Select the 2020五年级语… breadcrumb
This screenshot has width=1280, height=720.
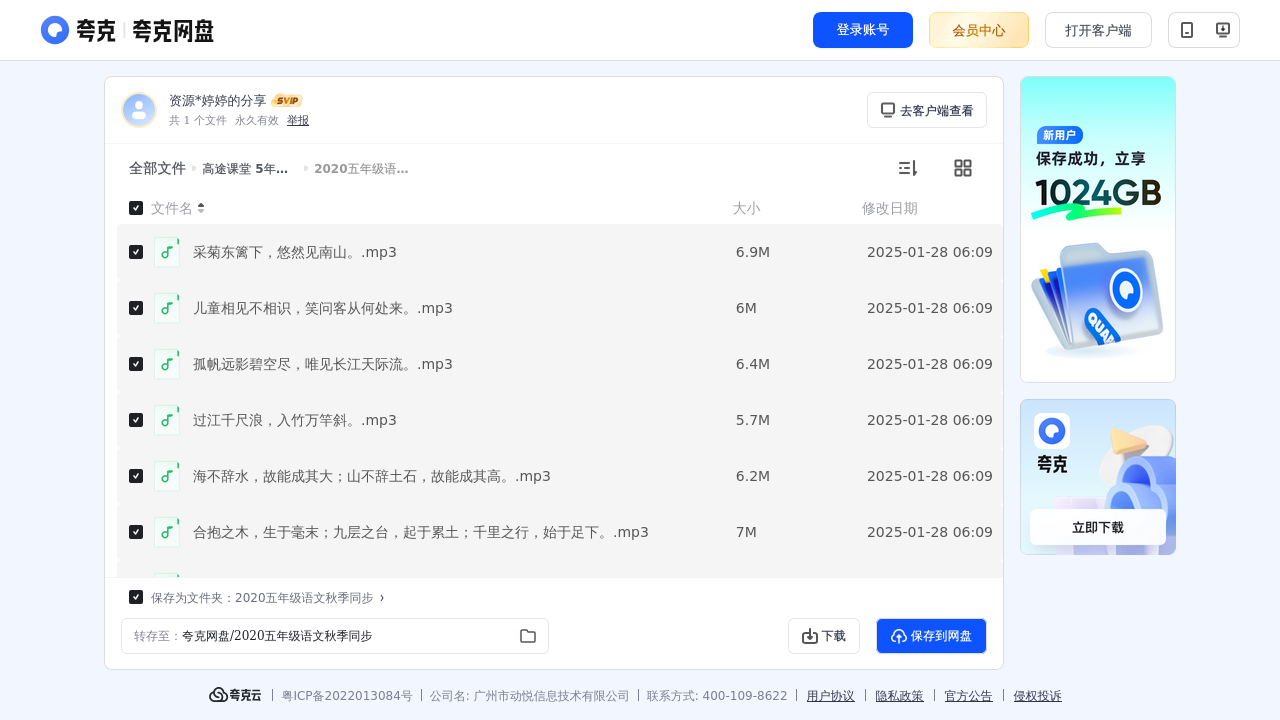[361, 169]
